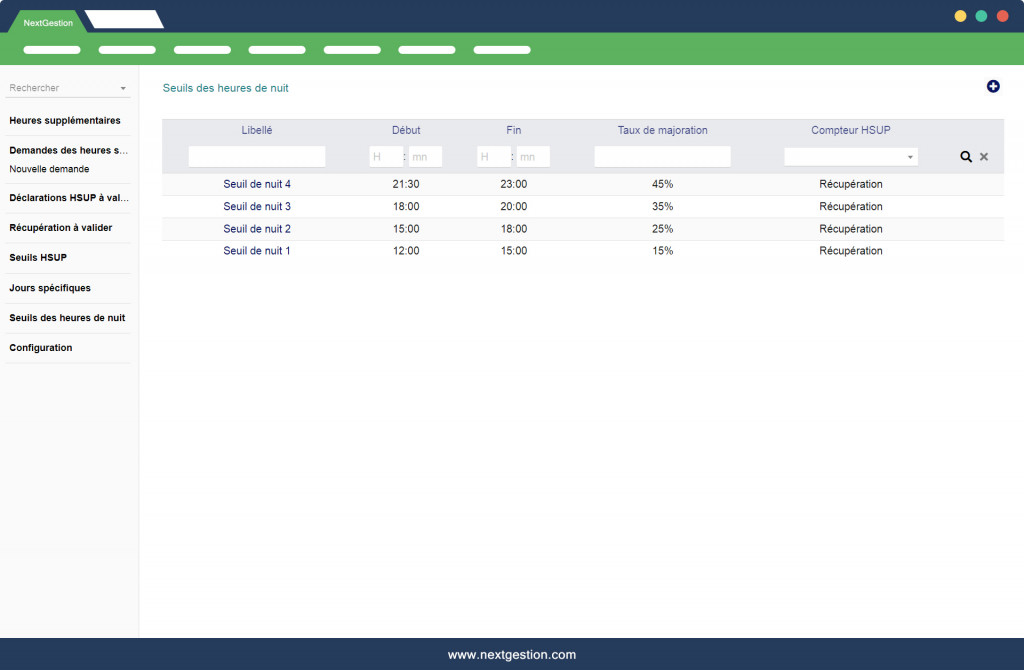Open Heures supplémentaires in the sidebar
This screenshot has height=670, width=1024.
(65, 121)
